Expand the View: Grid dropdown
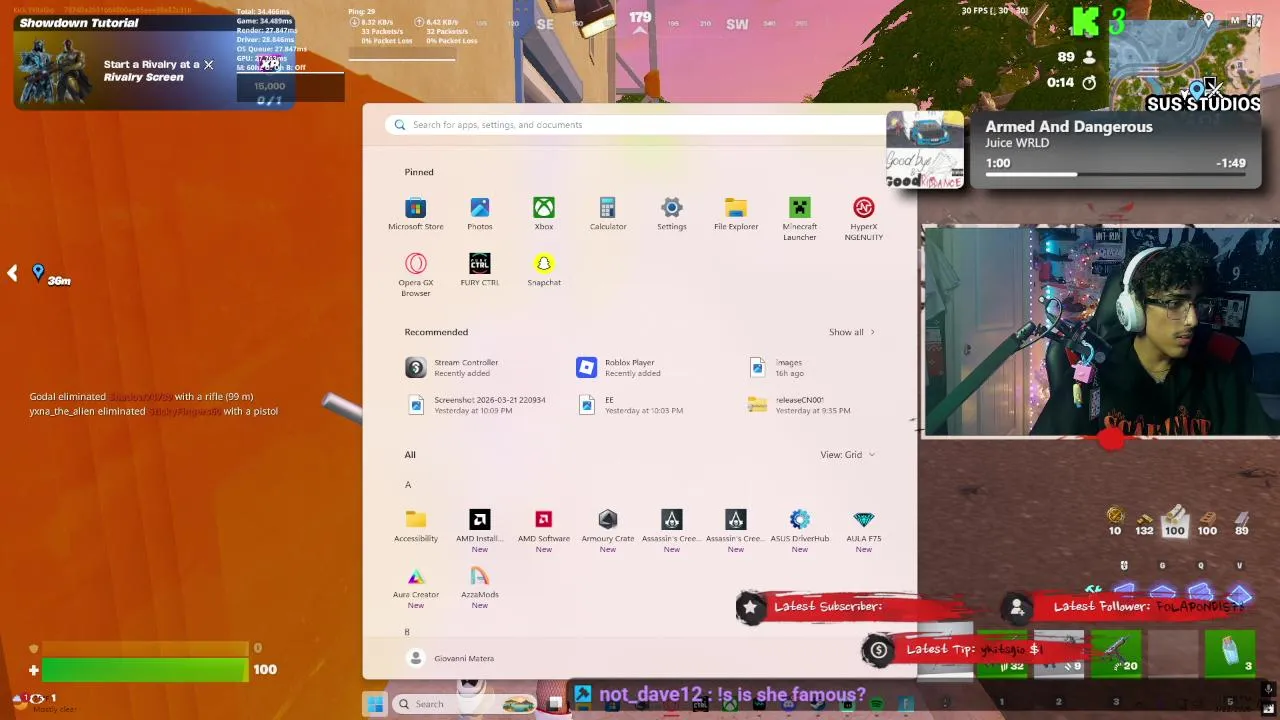Screen dimensions: 1280x720 pos(847,455)
